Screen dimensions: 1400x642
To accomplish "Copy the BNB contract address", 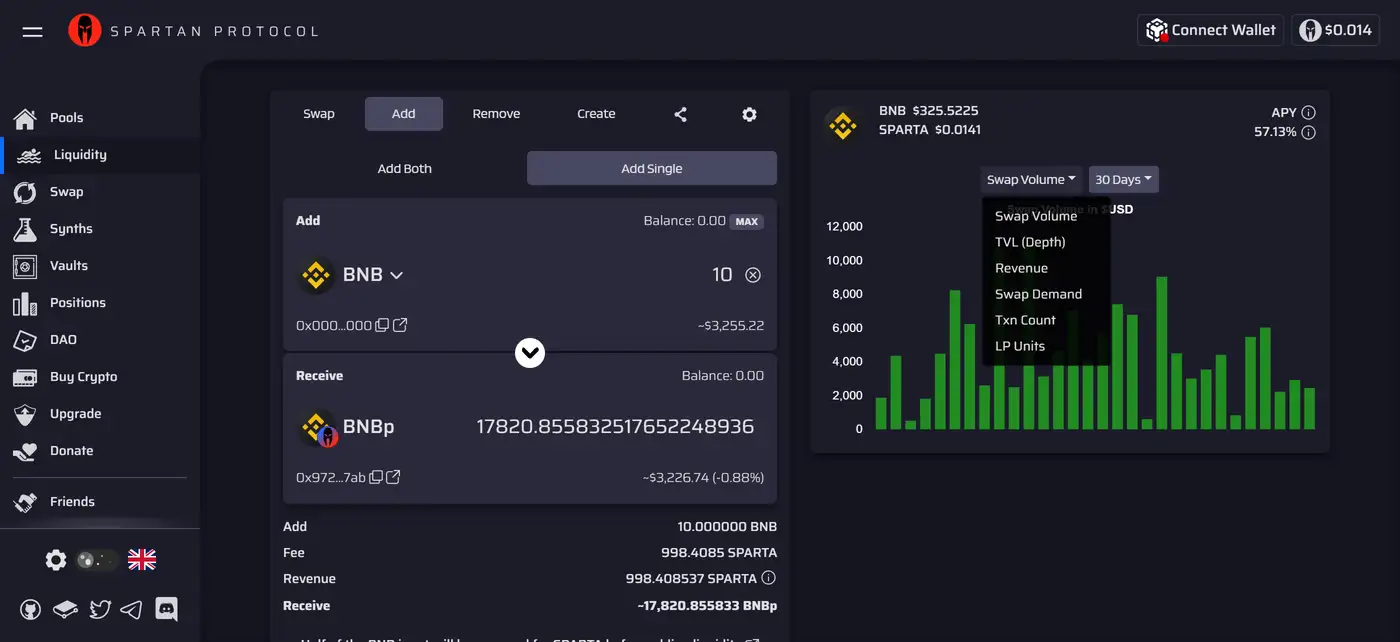I will (381, 325).
